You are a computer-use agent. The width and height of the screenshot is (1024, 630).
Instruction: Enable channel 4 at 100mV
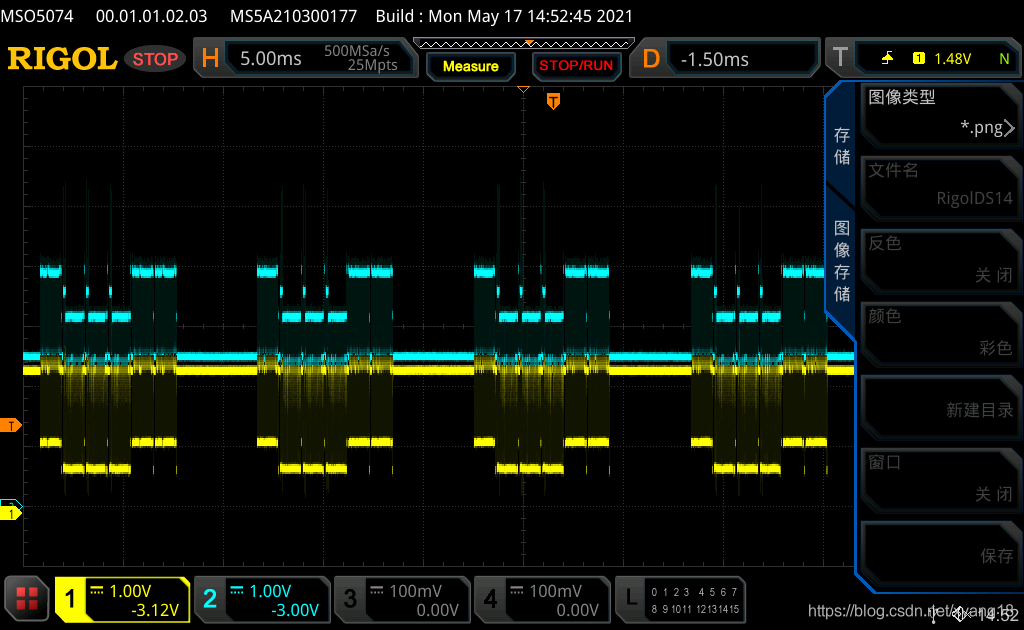pyautogui.click(x=542, y=599)
